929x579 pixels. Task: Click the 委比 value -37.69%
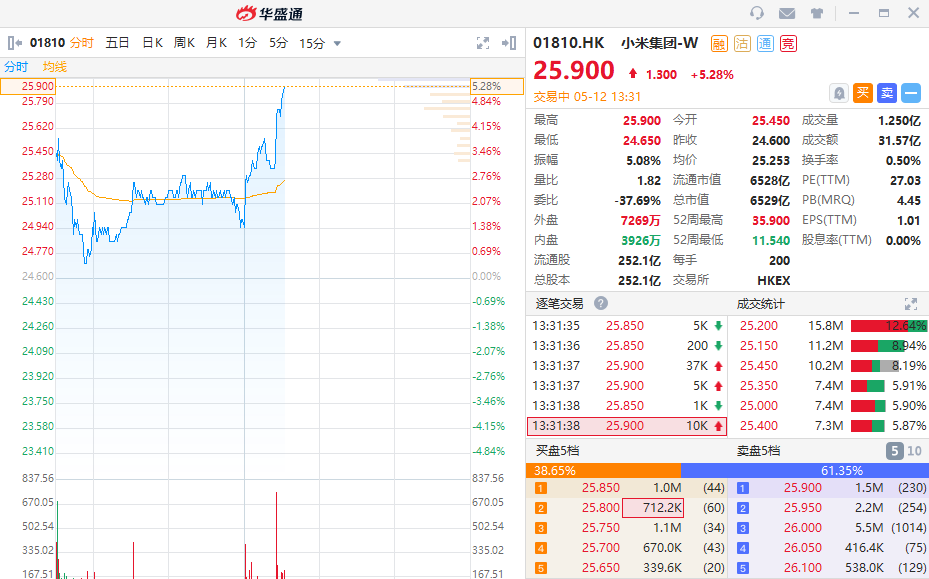pyautogui.click(x=638, y=200)
